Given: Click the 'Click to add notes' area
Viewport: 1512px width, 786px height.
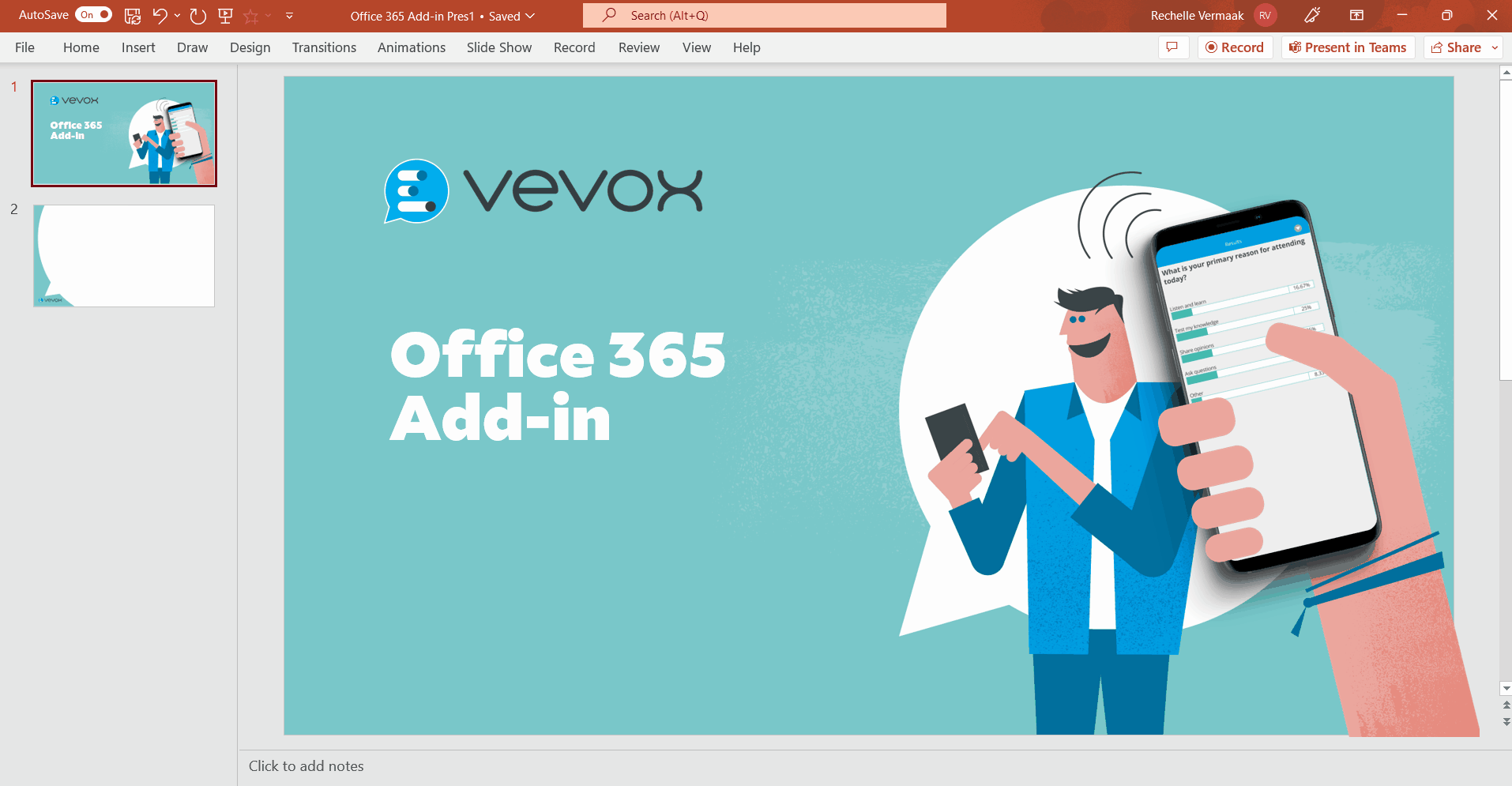Looking at the screenshot, I should click(x=307, y=766).
